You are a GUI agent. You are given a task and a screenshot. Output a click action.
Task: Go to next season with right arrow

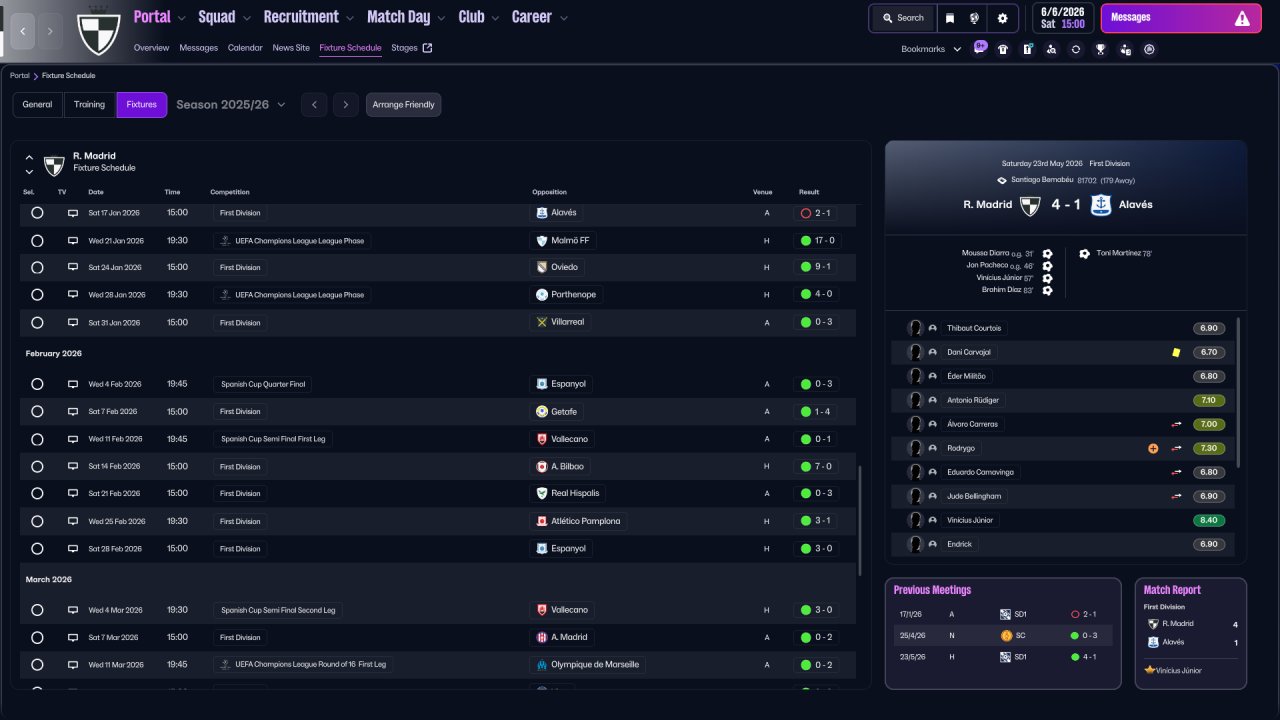pyautogui.click(x=346, y=105)
